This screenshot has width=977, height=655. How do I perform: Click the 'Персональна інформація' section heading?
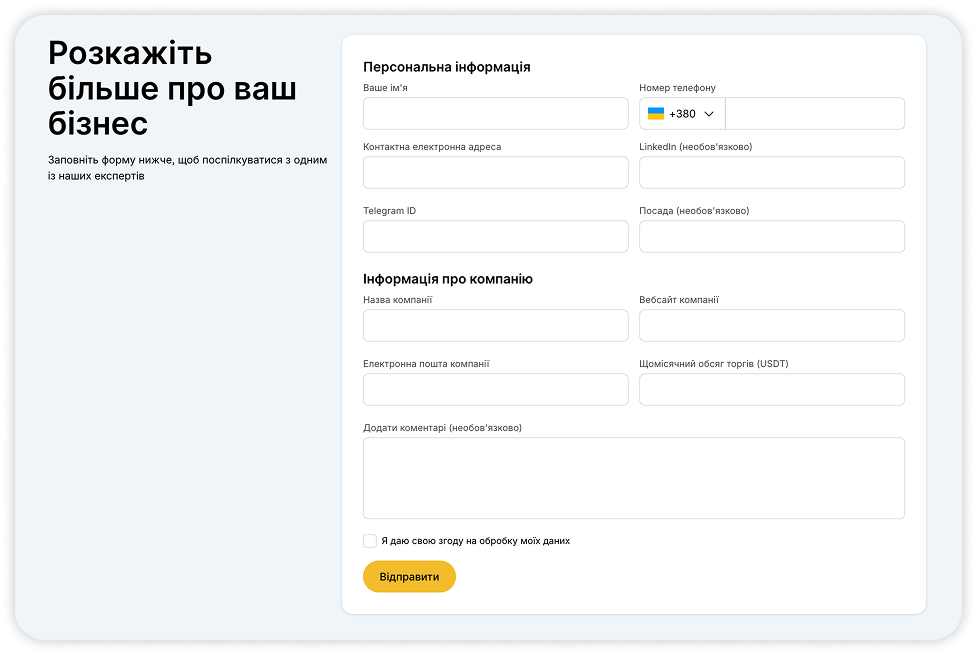tap(446, 67)
